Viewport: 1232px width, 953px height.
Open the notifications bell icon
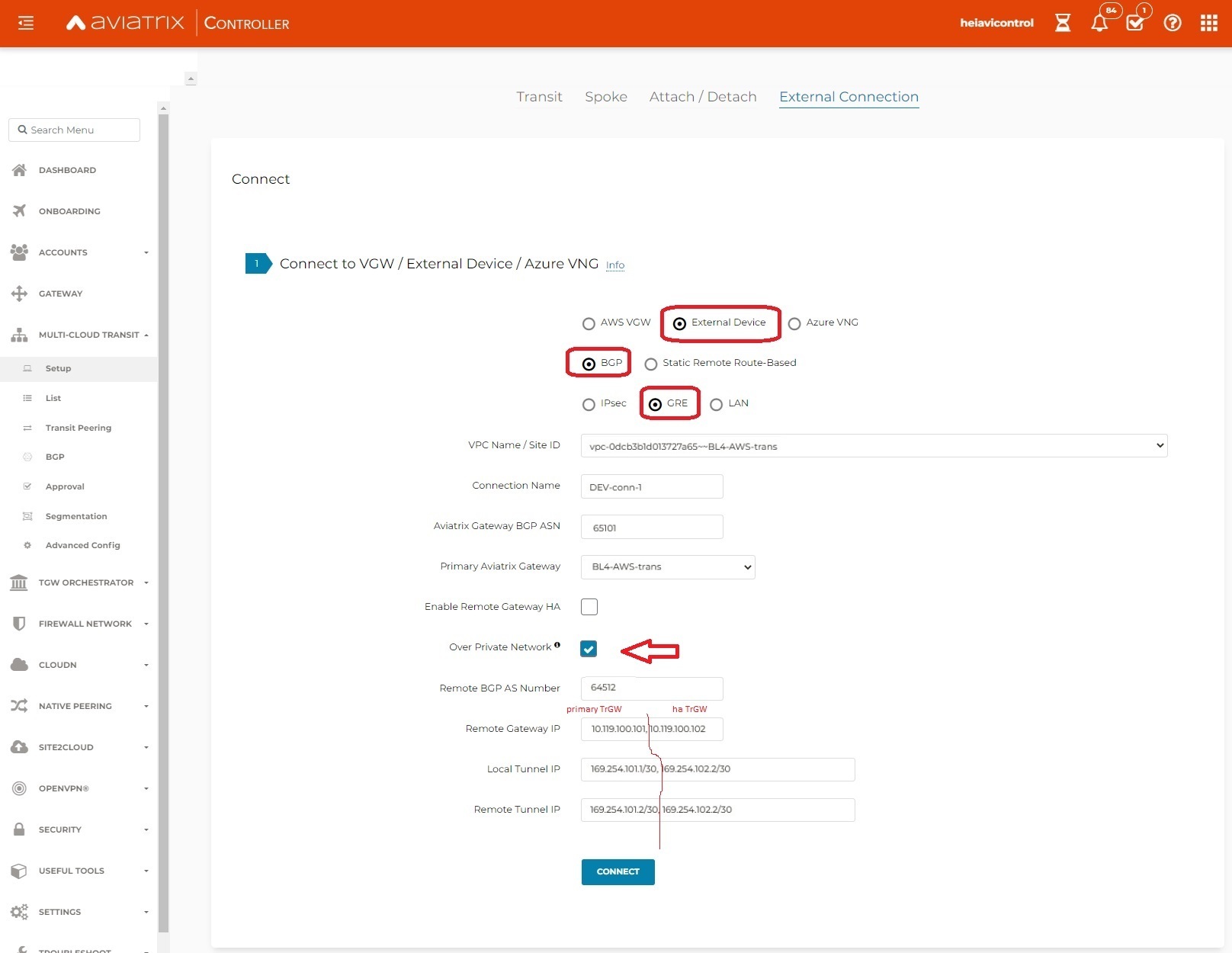(x=1099, y=23)
